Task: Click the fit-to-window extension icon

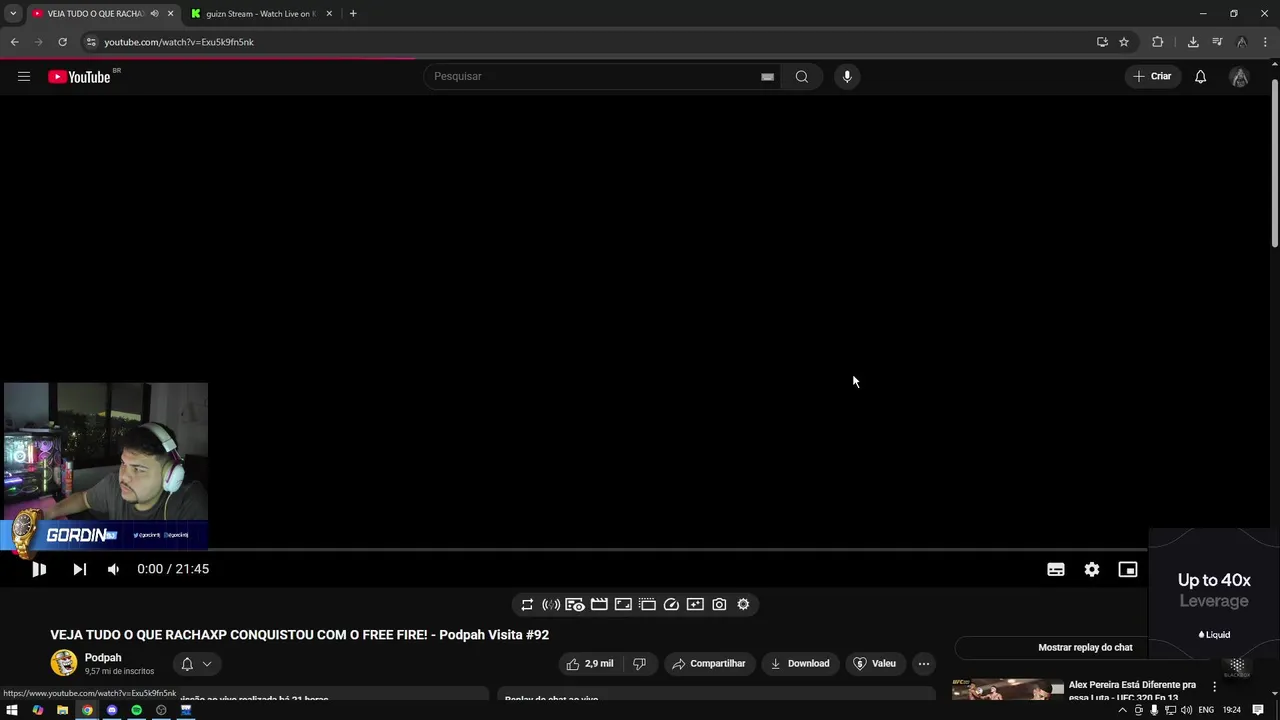Action: 623,604
